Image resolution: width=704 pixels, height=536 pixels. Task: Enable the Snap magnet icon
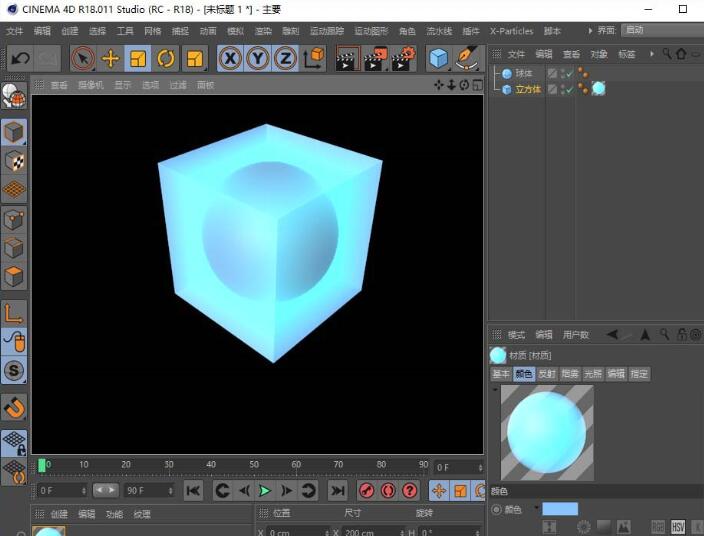tap(14, 407)
